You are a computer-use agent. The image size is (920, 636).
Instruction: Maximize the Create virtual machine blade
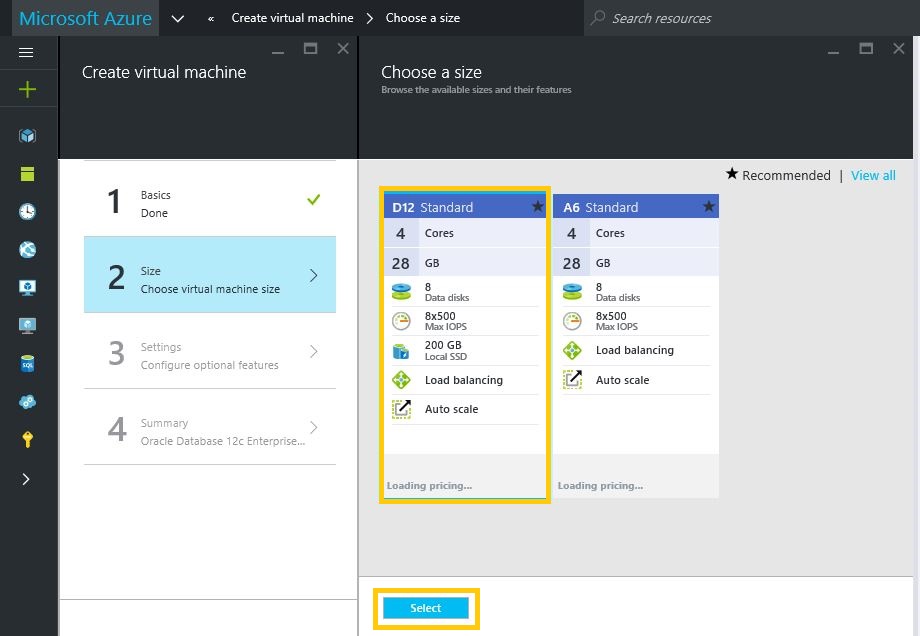pos(310,49)
